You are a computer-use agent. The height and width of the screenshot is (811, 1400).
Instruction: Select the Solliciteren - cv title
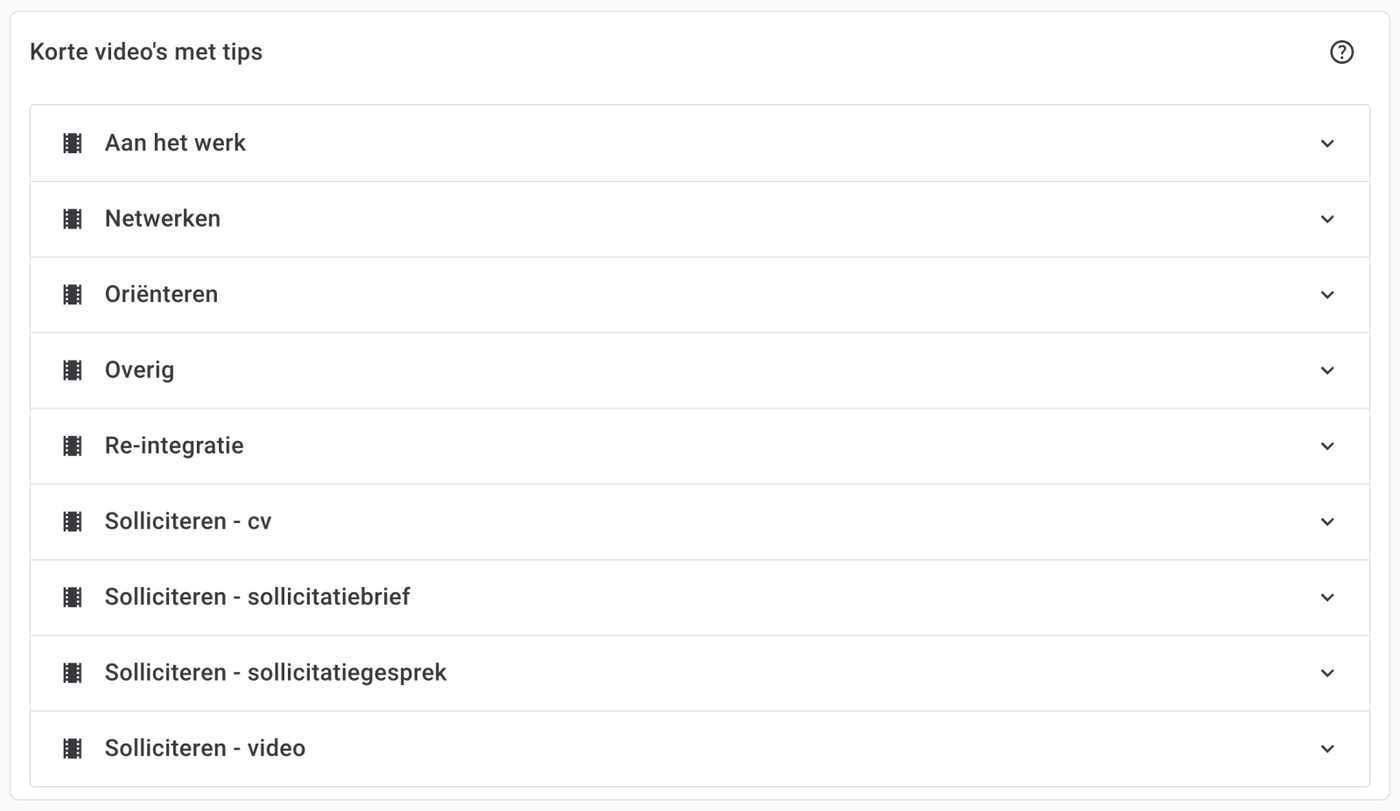pyautogui.click(x=188, y=522)
